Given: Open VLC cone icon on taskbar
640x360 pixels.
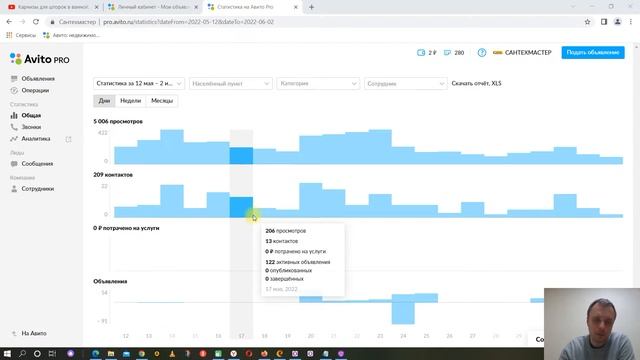Looking at the screenshot, I should pyautogui.click(x=172, y=353).
